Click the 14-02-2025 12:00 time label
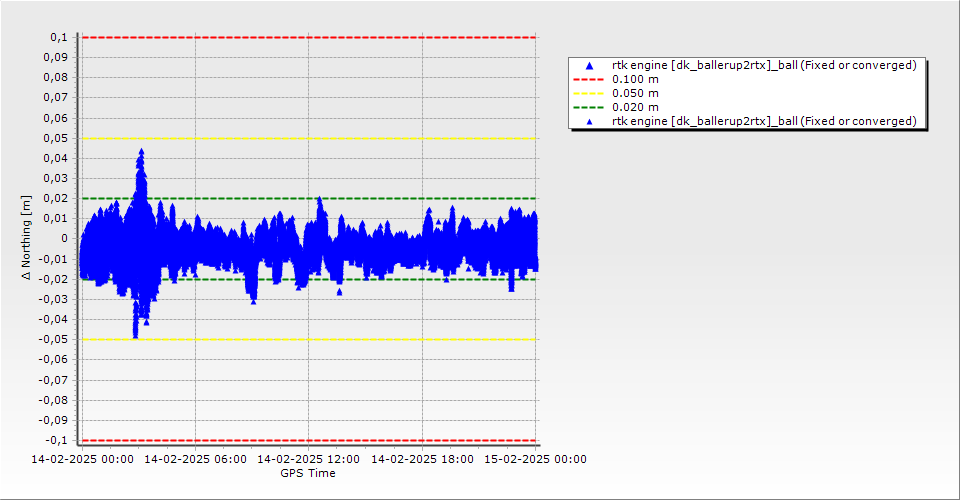The width and height of the screenshot is (960, 500). point(309,459)
